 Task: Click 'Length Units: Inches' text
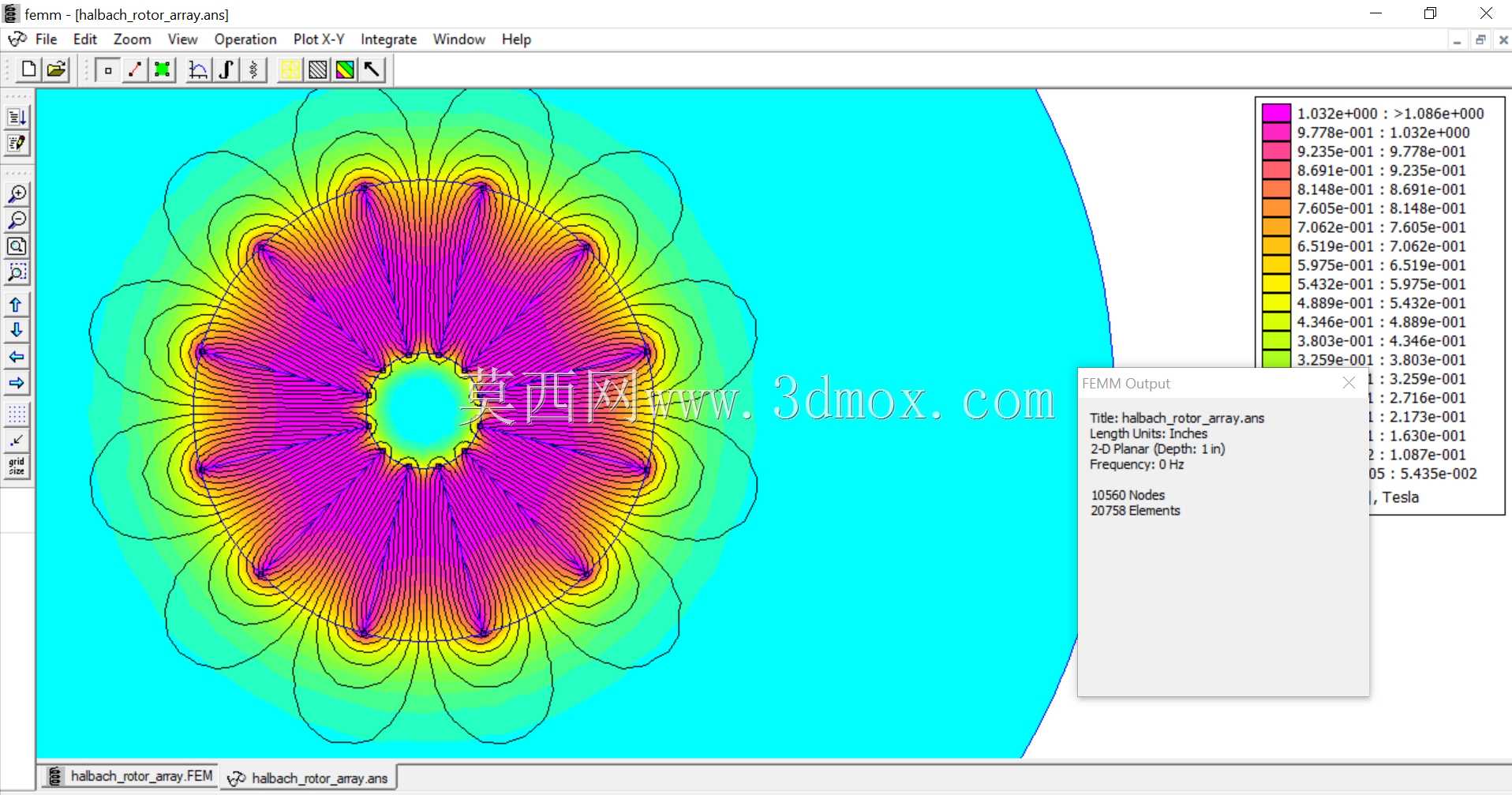tap(1148, 433)
